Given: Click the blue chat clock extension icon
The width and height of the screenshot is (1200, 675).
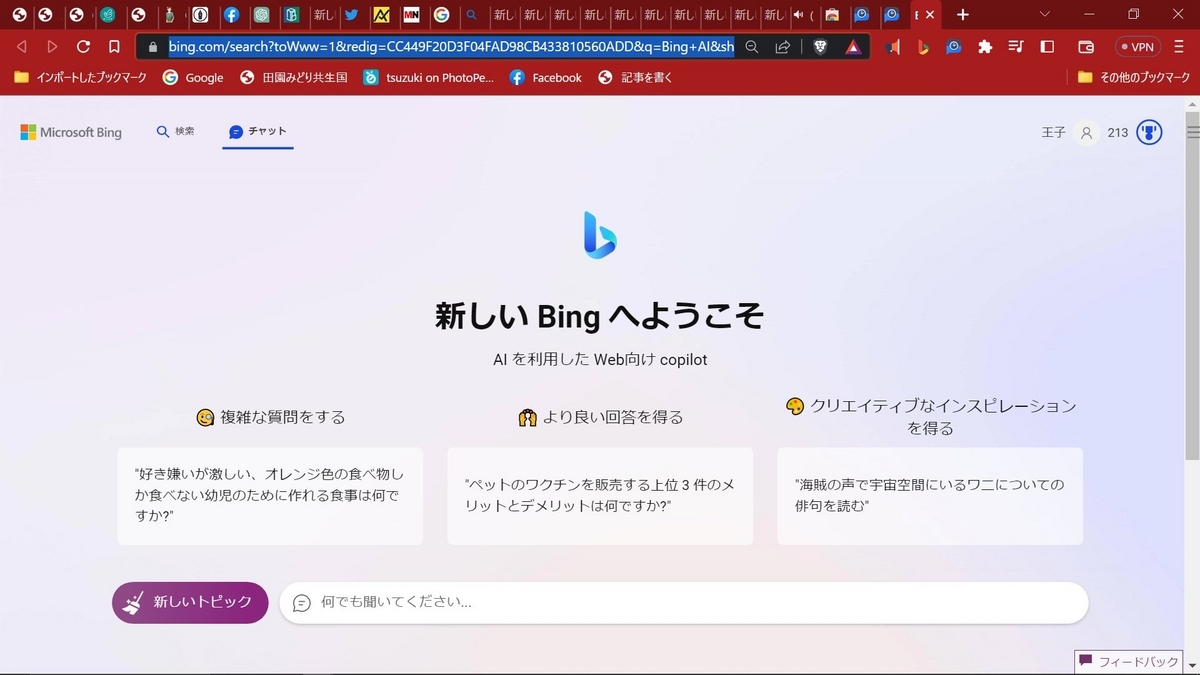Looking at the screenshot, I should point(954,47).
